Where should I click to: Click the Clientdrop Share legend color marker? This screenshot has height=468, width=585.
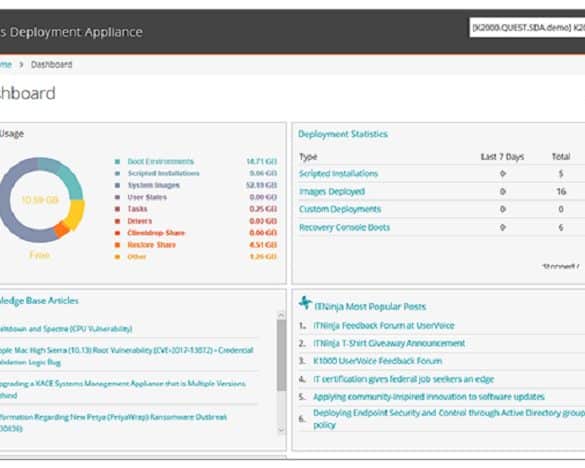[x=117, y=233]
